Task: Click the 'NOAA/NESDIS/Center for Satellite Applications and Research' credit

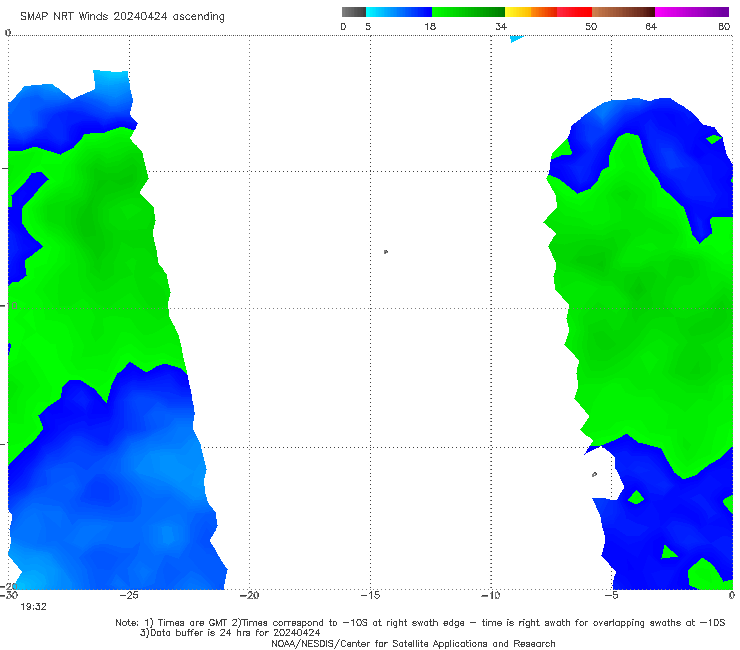Action: coord(413,644)
